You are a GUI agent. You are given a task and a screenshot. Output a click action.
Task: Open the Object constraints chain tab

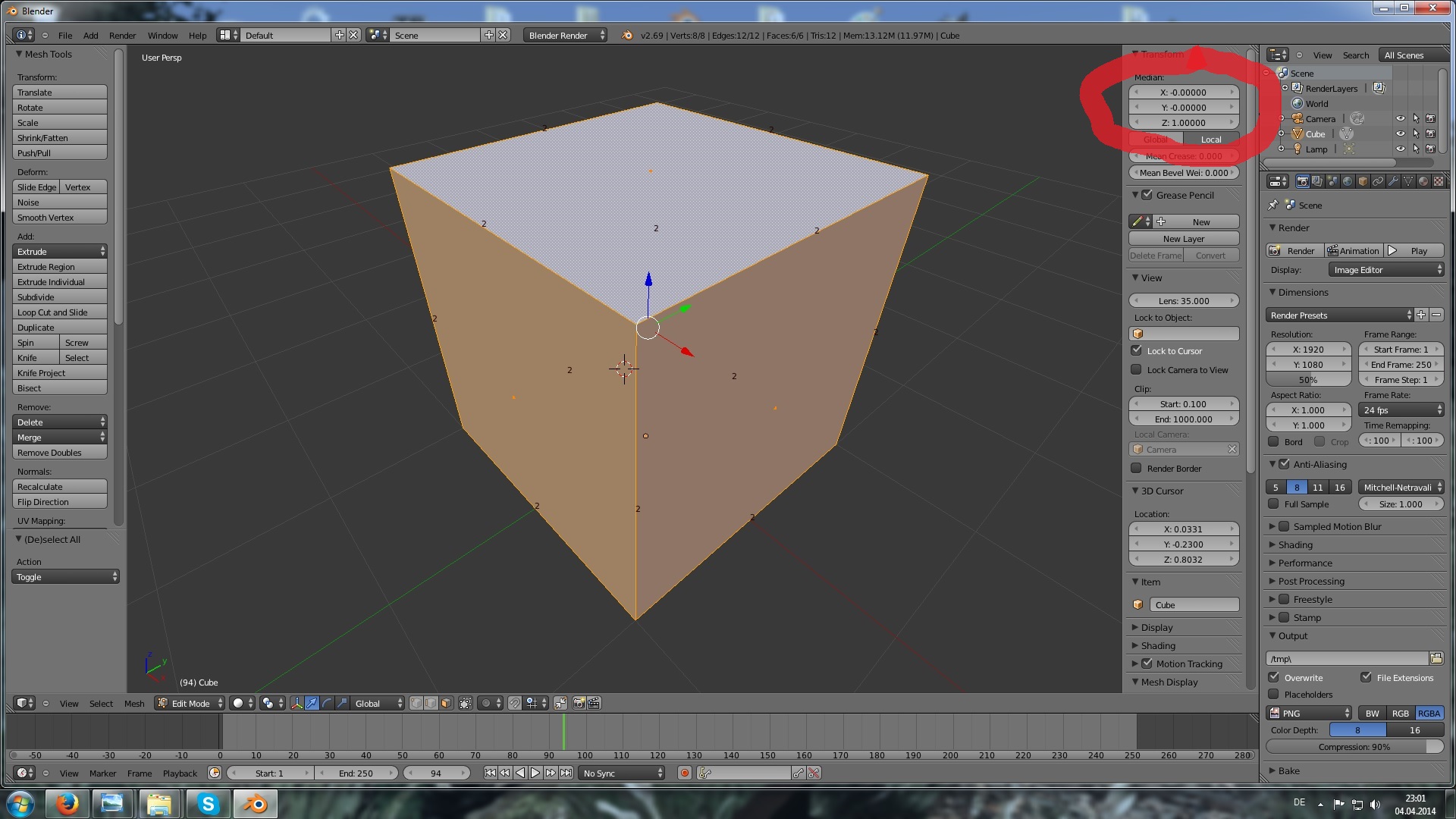click(x=1377, y=181)
